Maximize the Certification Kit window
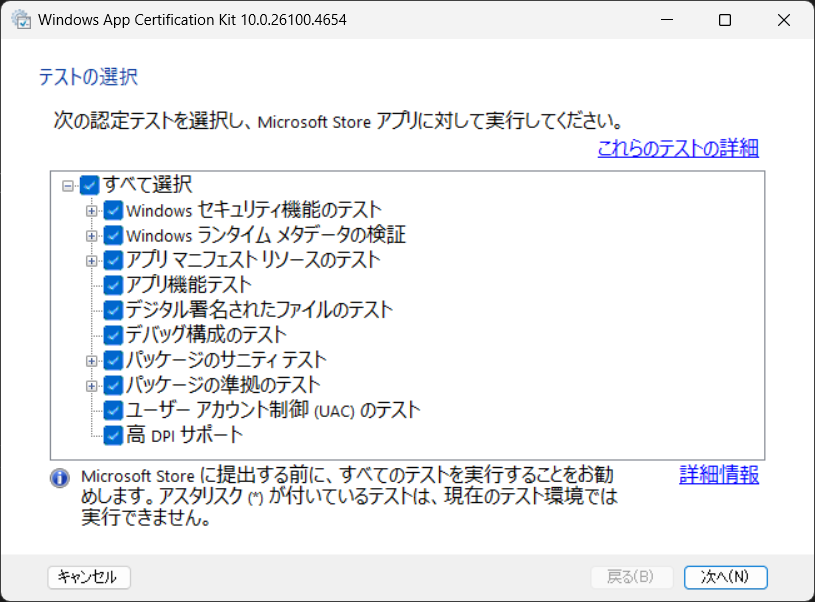Image resolution: width=815 pixels, height=602 pixels. 725,20
